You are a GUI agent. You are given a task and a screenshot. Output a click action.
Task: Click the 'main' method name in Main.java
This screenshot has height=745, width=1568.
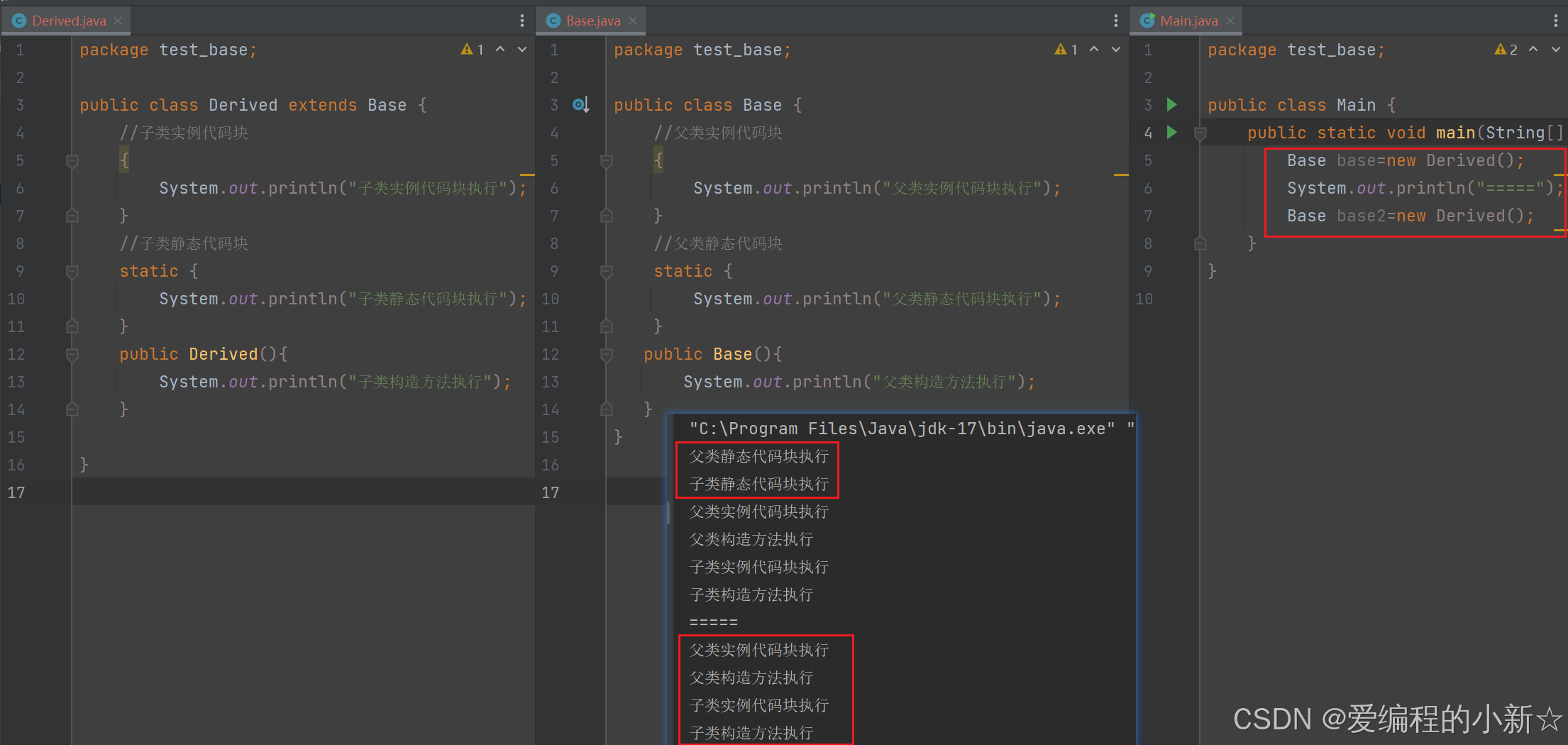pos(1455,133)
